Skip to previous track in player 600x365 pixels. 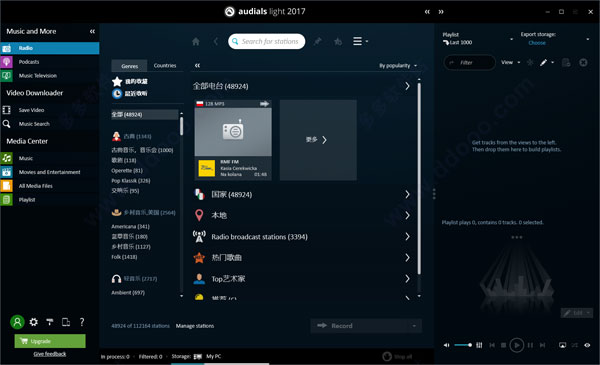coord(492,345)
